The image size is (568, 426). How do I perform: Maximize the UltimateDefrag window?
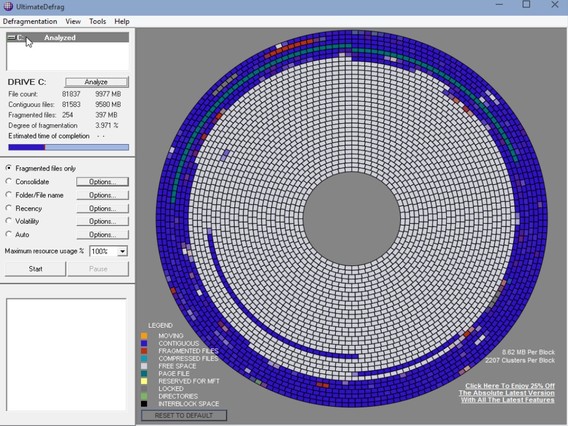tap(526, 4)
